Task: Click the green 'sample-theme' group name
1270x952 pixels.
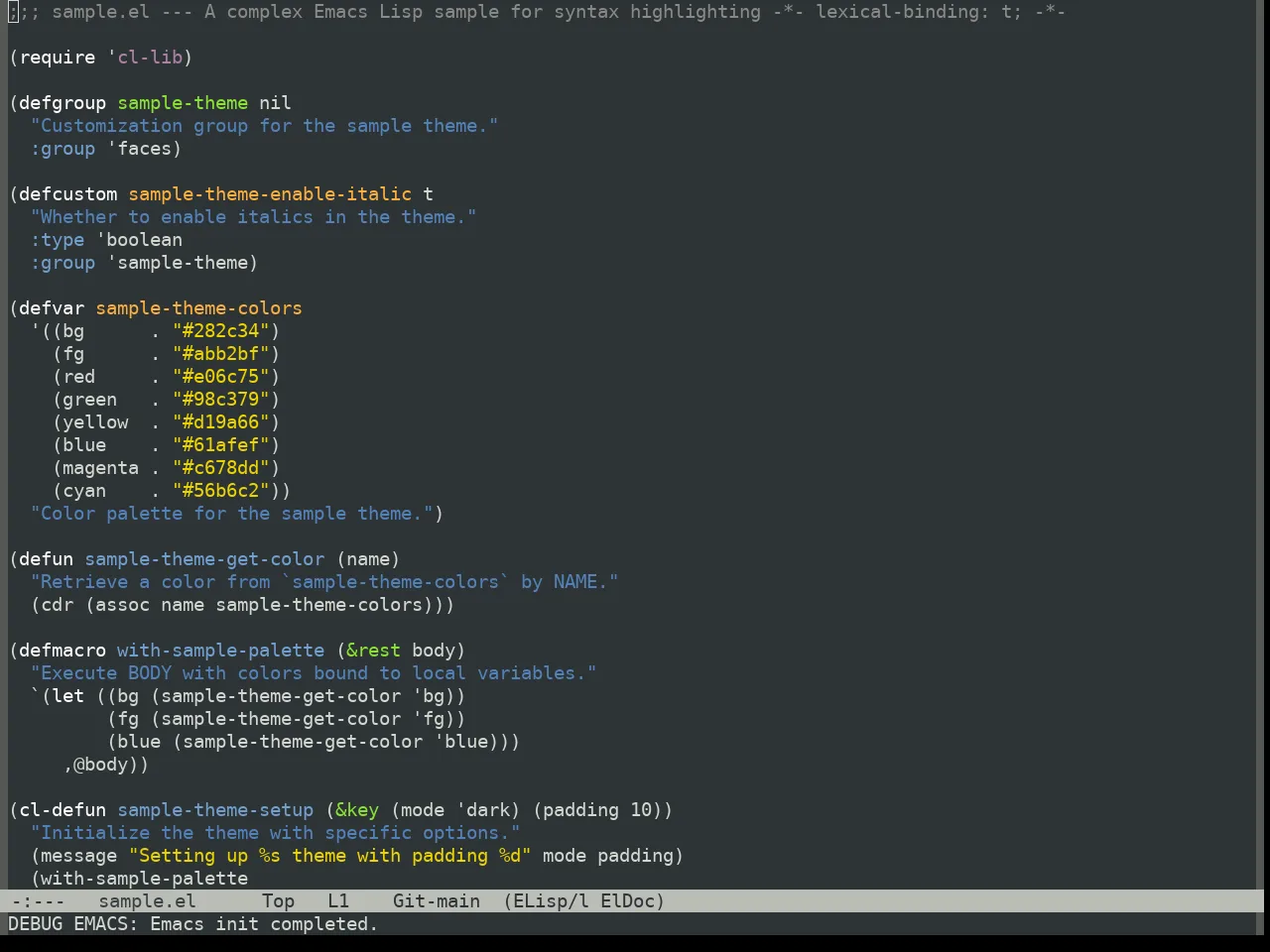Action: click(183, 103)
